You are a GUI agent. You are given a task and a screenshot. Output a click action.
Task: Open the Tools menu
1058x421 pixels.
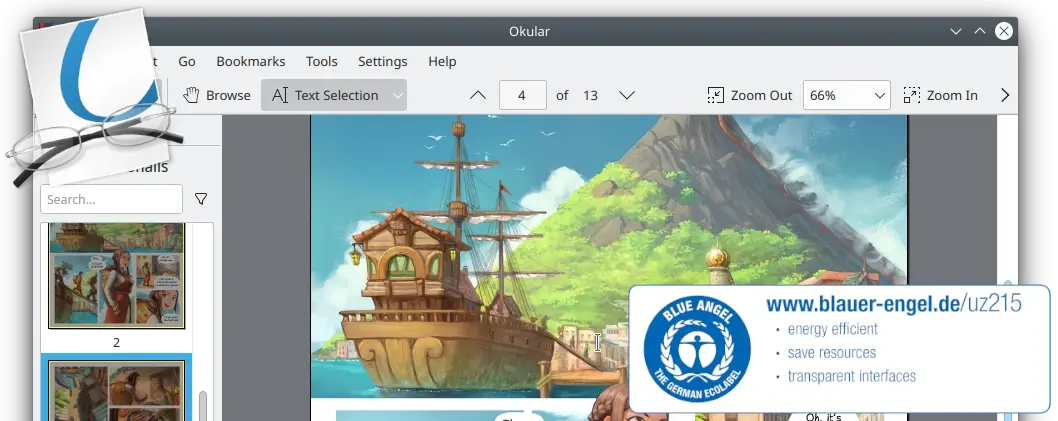pos(321,61)
